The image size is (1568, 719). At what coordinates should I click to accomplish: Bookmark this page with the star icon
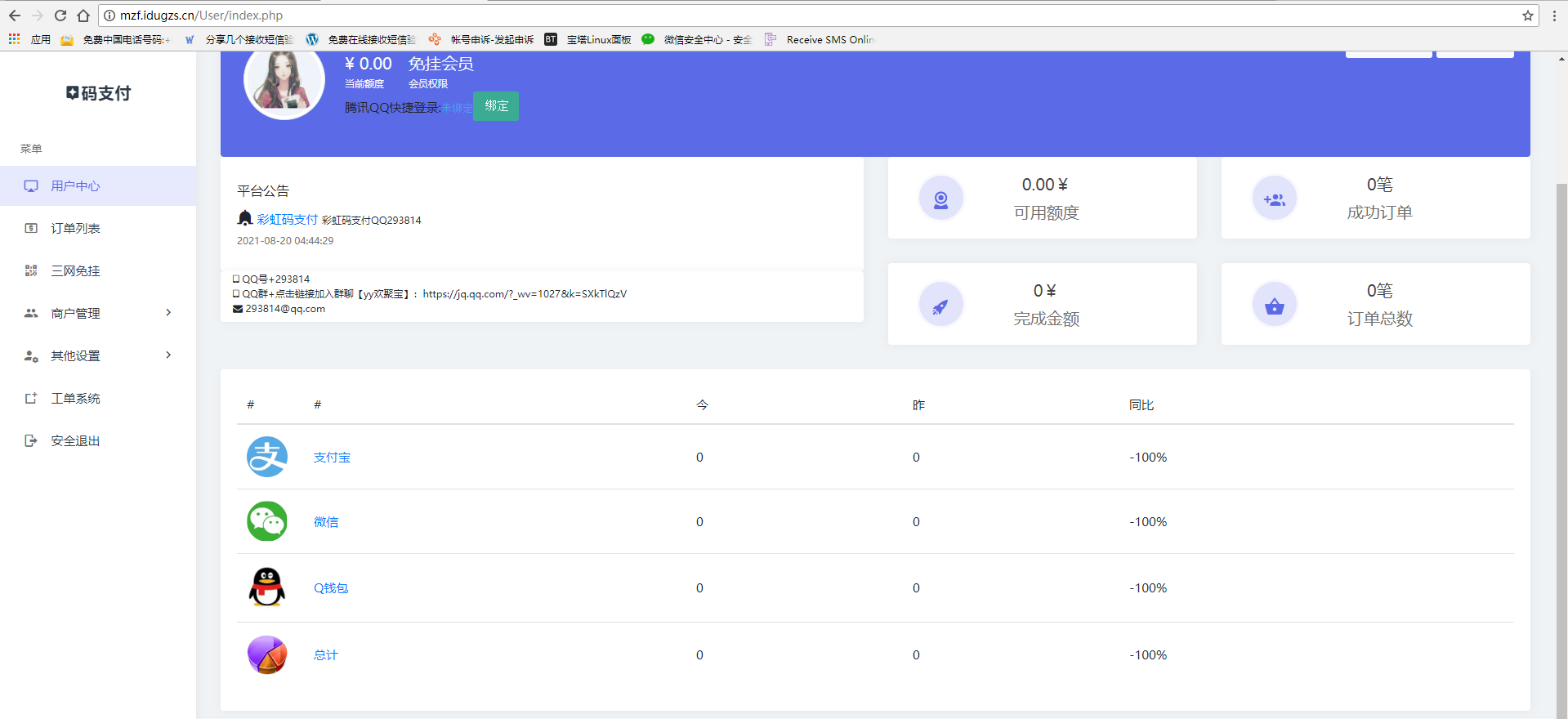pos(1527,16)
